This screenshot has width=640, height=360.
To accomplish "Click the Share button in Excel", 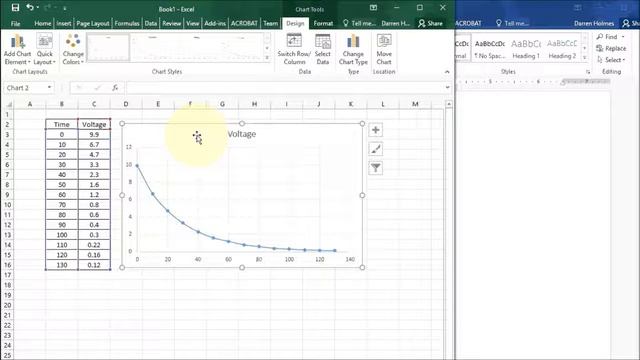I will pyautogui.click(x=430, y=23).
